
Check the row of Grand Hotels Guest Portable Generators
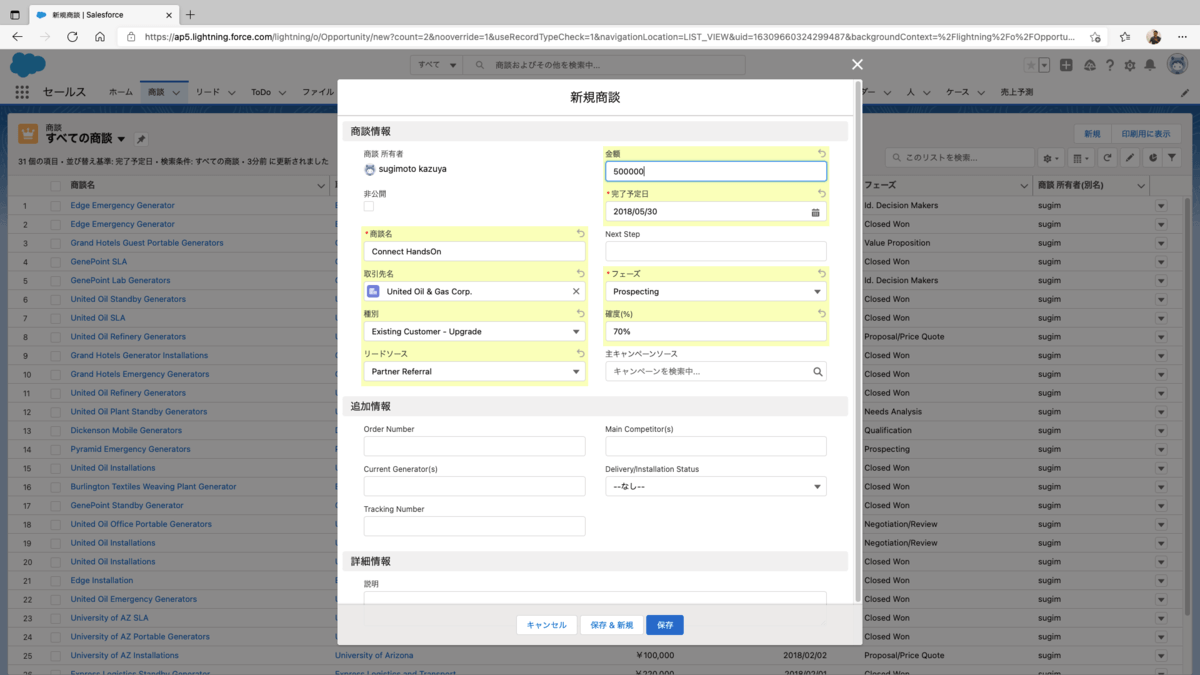pos(56,243)
